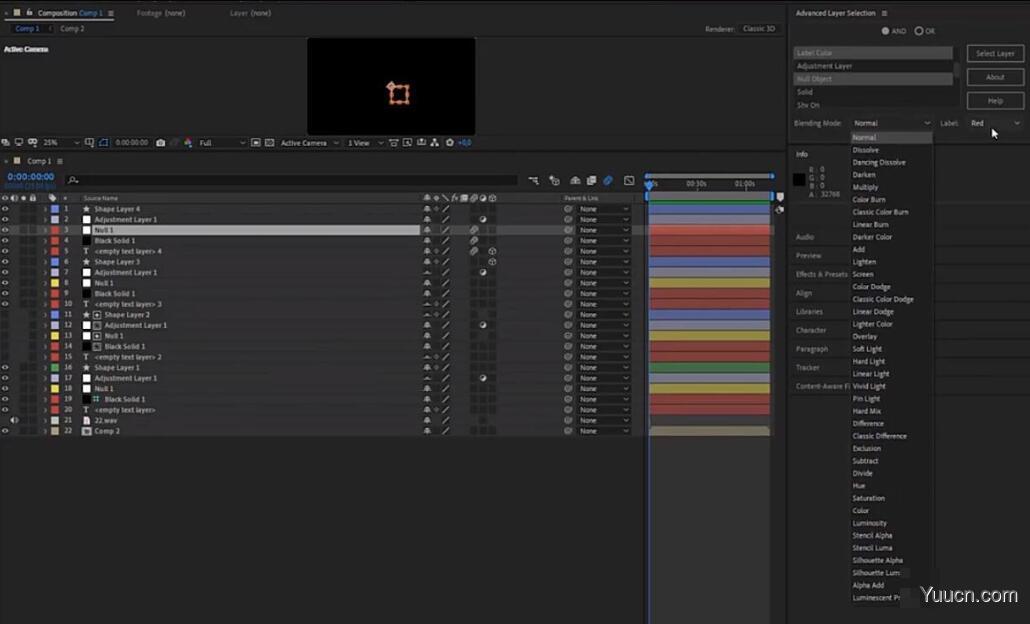Open Advanced Layer Selection panel menu icon
Viewport: 1030px width, 624px height.
click(x=884, y=13)
